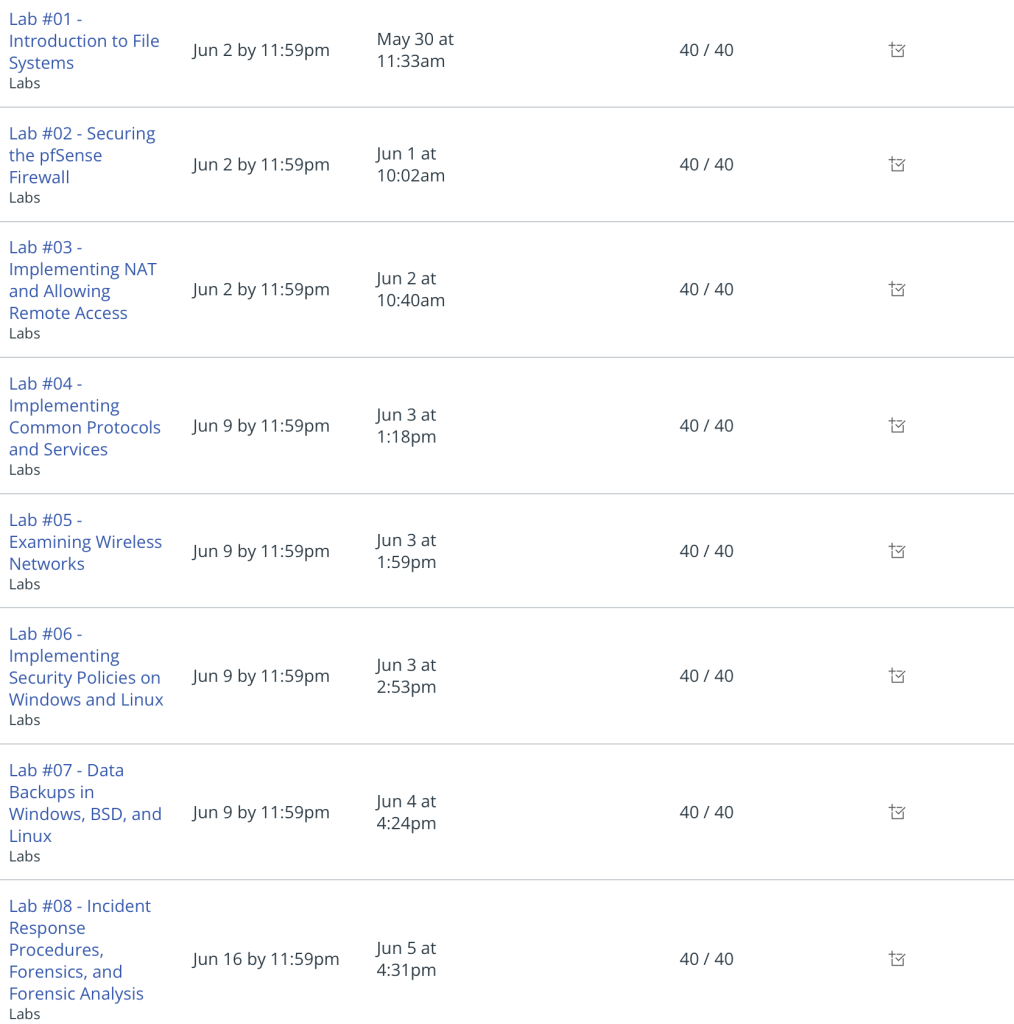Open Lab #08 - Incident Response Procedures link
The width and height of the screenshot is (1014, 1024).
pos(80,950)
